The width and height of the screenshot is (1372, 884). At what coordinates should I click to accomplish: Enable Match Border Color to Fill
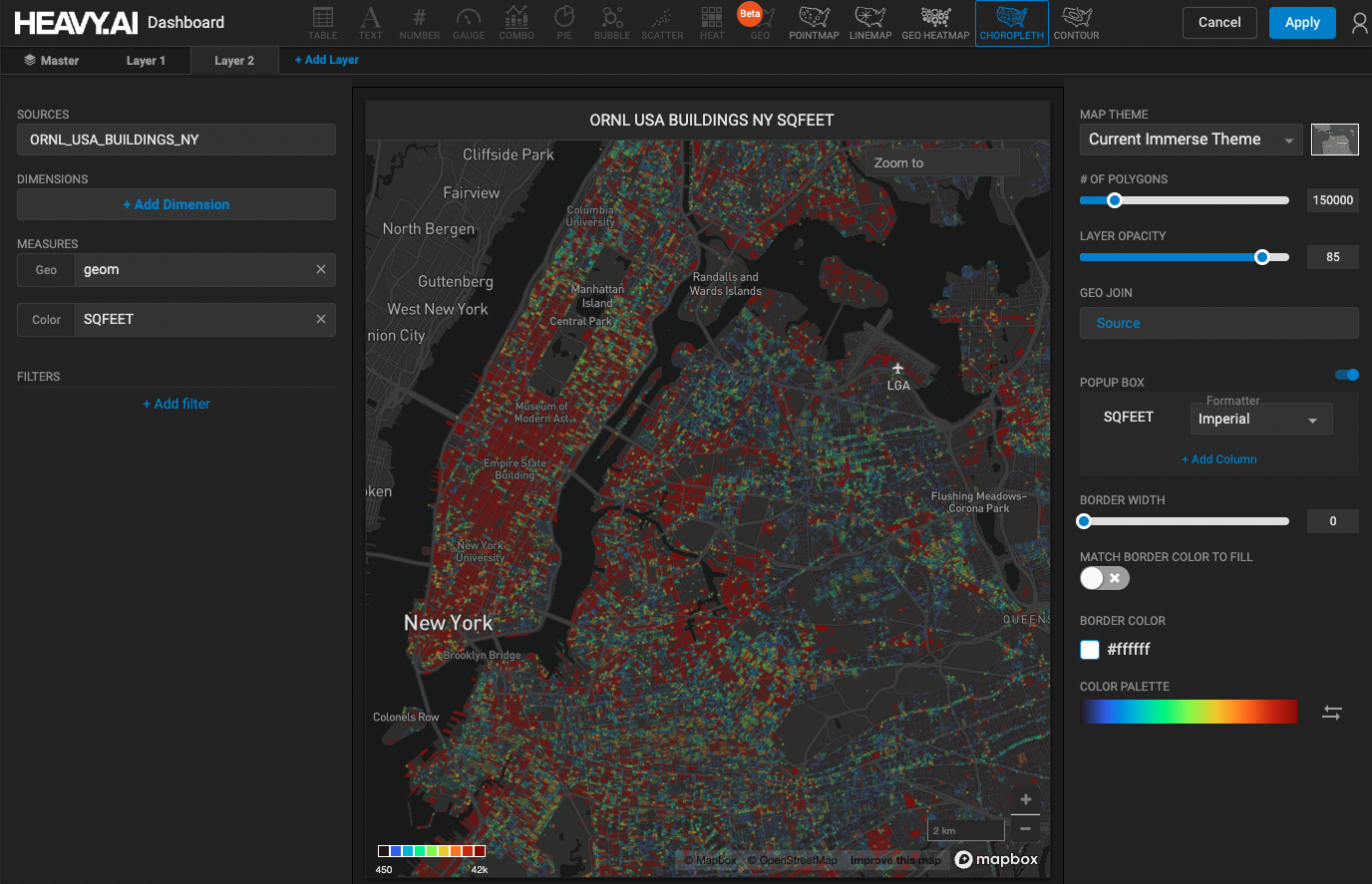pos(1104,578)
